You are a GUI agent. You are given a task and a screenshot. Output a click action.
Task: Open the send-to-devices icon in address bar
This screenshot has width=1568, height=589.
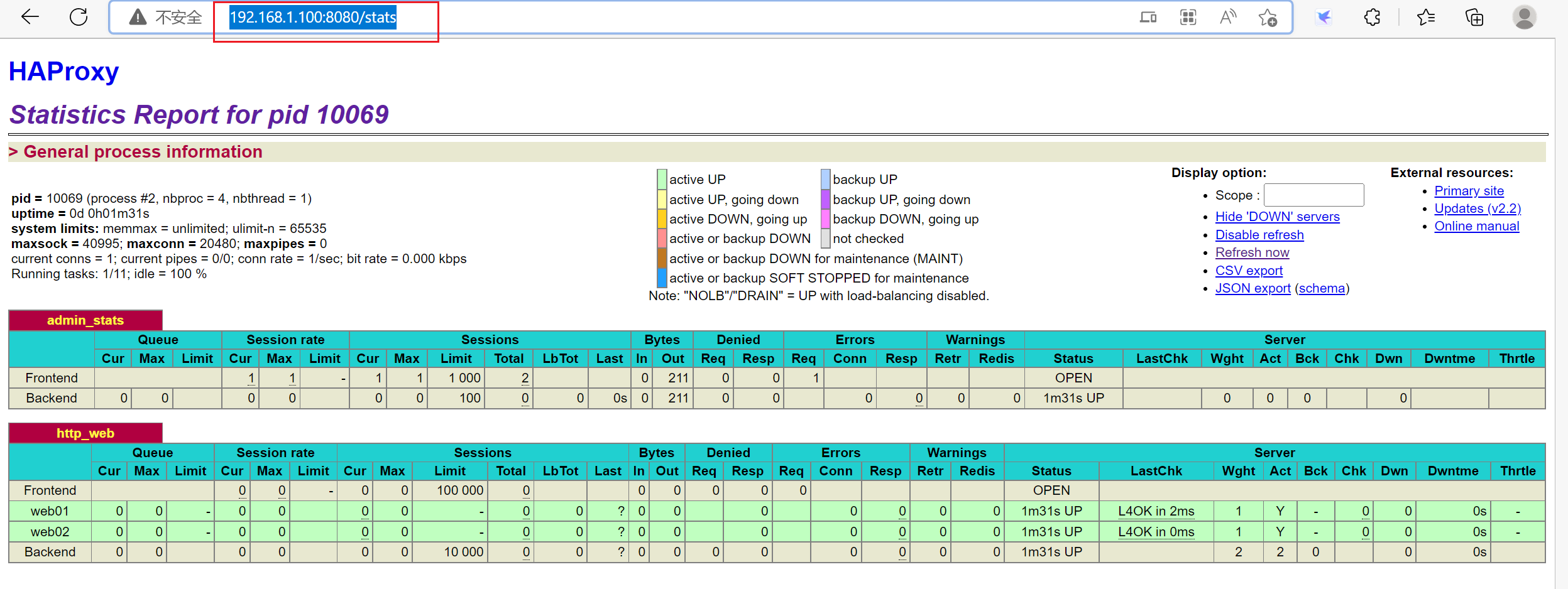[x=1148, y=18]
